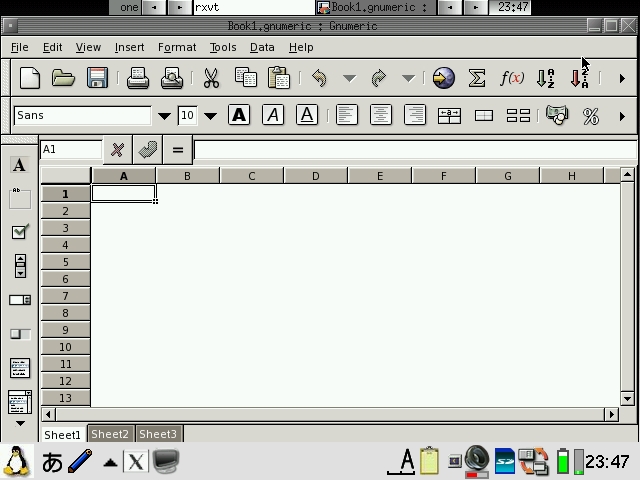Open the Format menu
640x480 pixels.
[177, 47]
